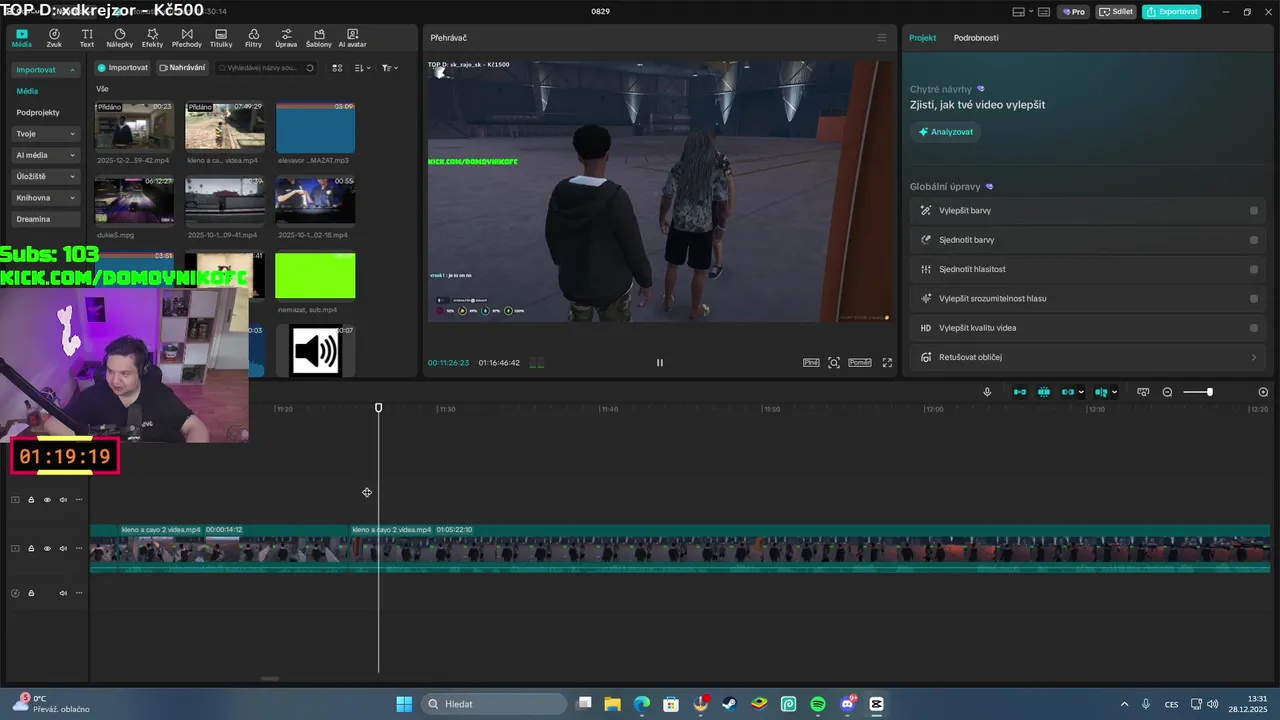Switch to the Podrobnosti tab
Viewport: 1280px width, 720px height.
click(976, 38)
